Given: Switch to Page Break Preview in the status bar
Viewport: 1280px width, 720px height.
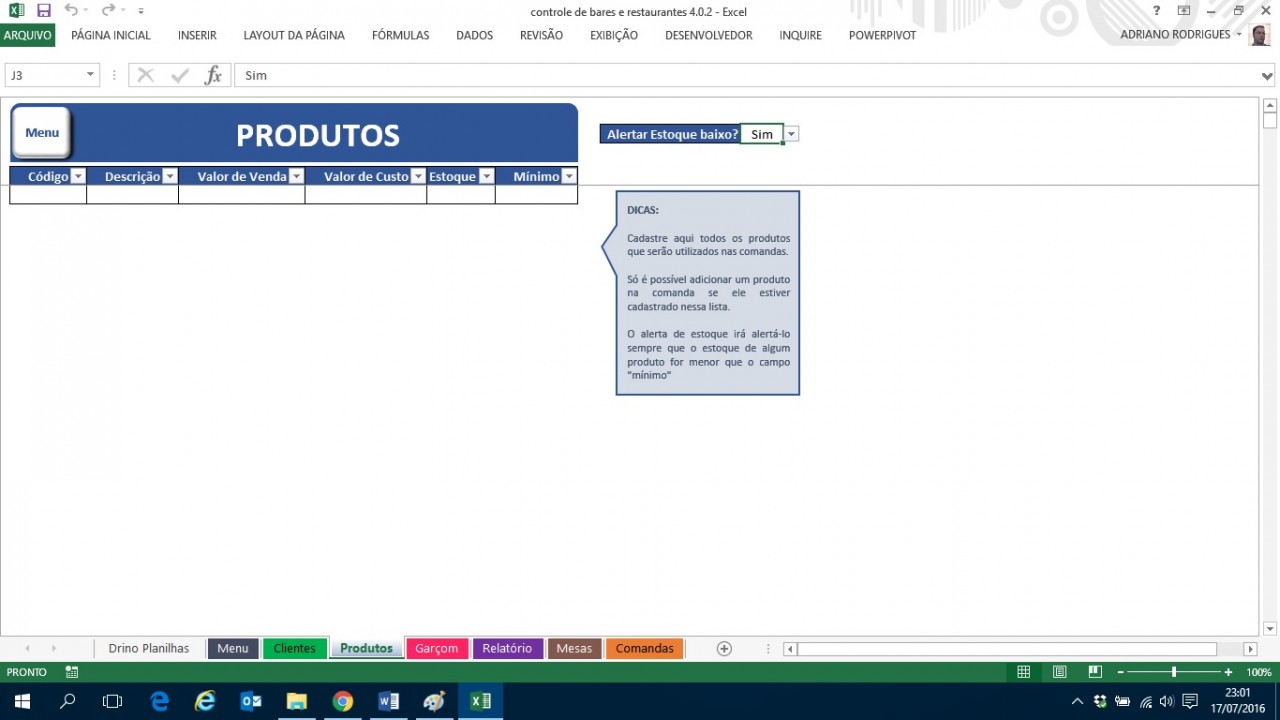Looking at the screenshot, I should click(x=1095, y=672).
